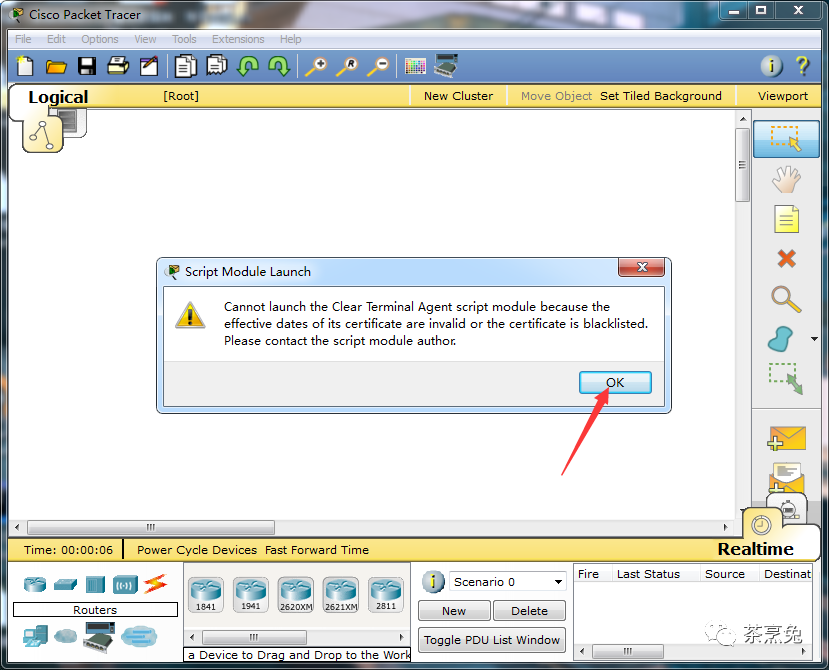829x670 pixels.
Task: Expand the polygon tool dropdown arrow
Action: coord(814,339)
